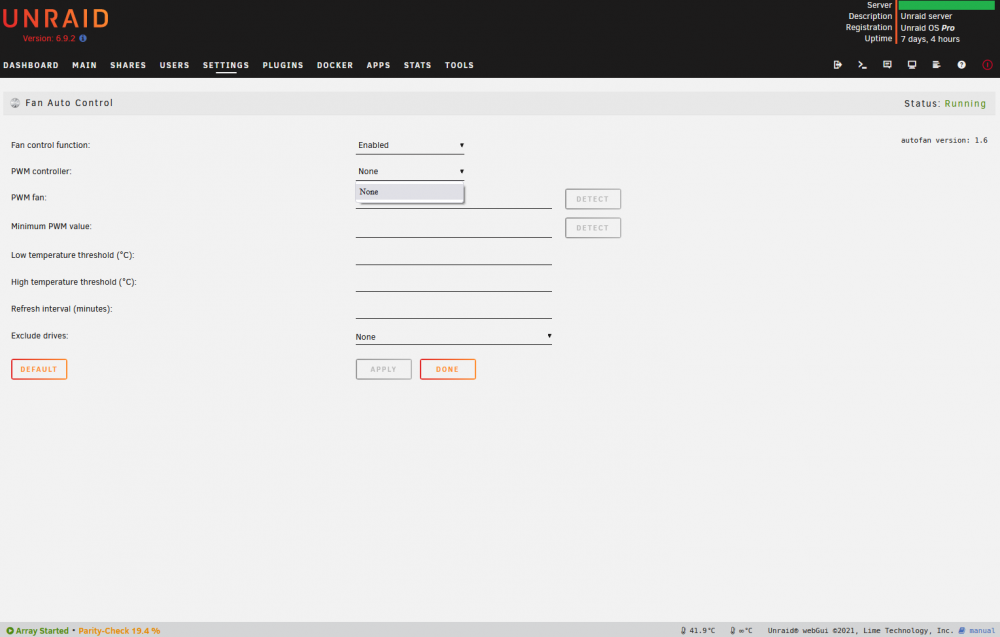Click the 7 days, 4 hours uptime text
1000x637 pixels.
pyautogui.click(x=930, y=40)
